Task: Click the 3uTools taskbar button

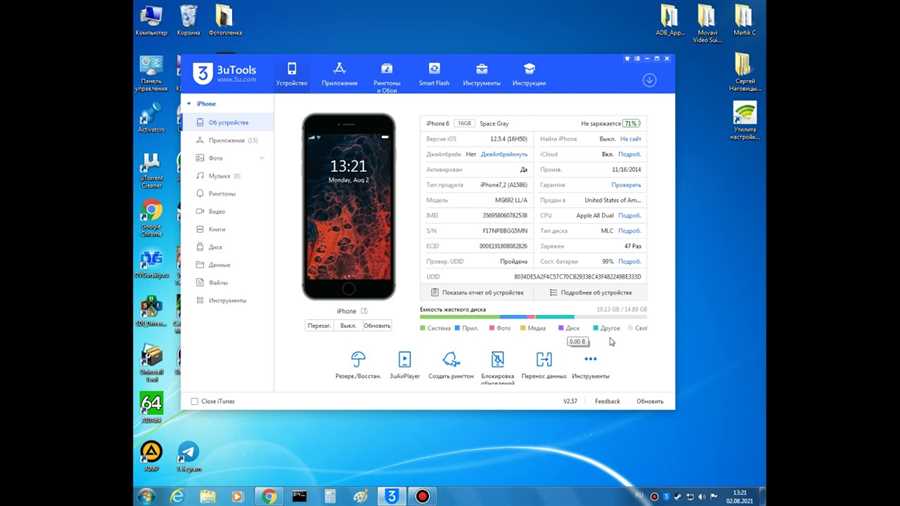Action: tap(391, 496)
